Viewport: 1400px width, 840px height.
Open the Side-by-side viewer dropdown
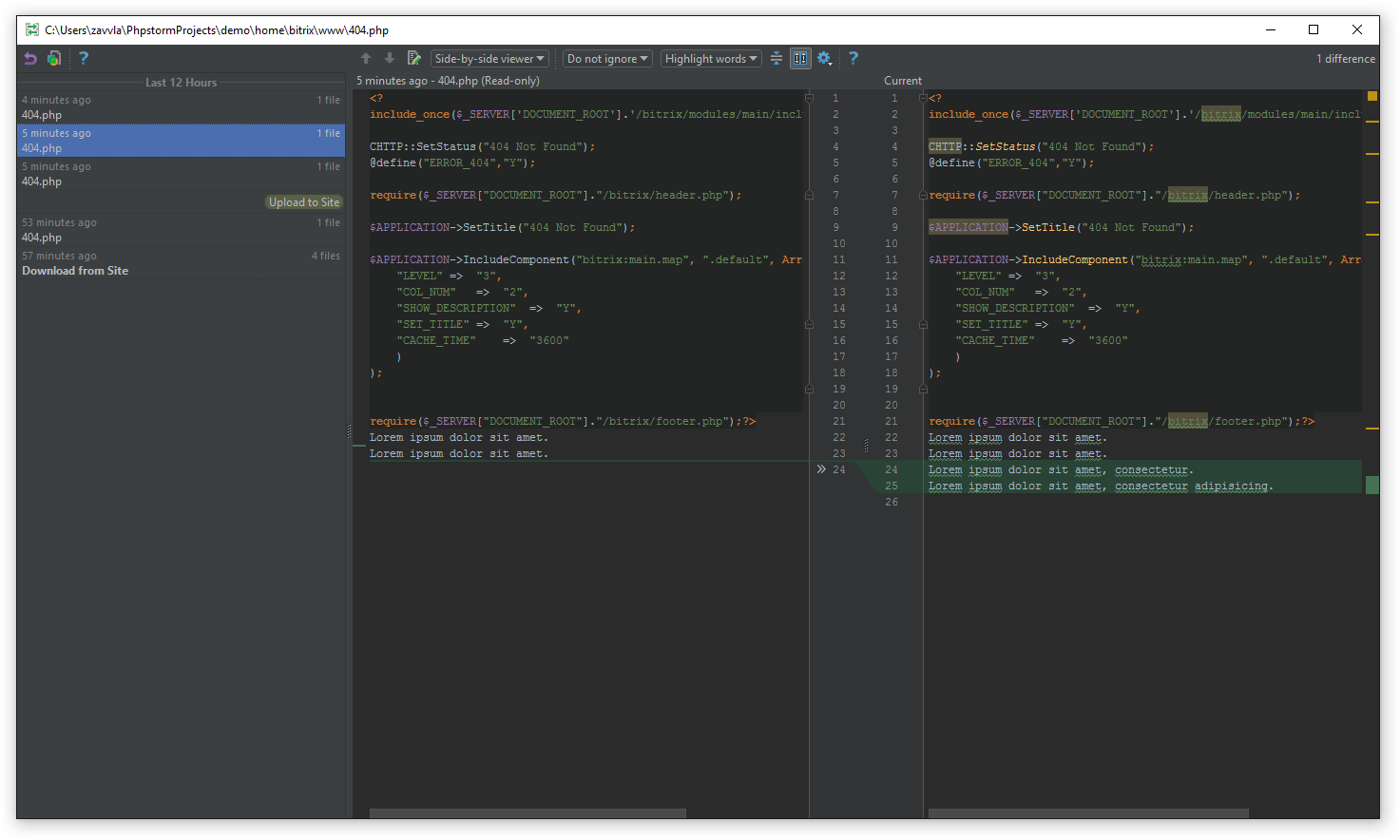click(x=489, y=59)
